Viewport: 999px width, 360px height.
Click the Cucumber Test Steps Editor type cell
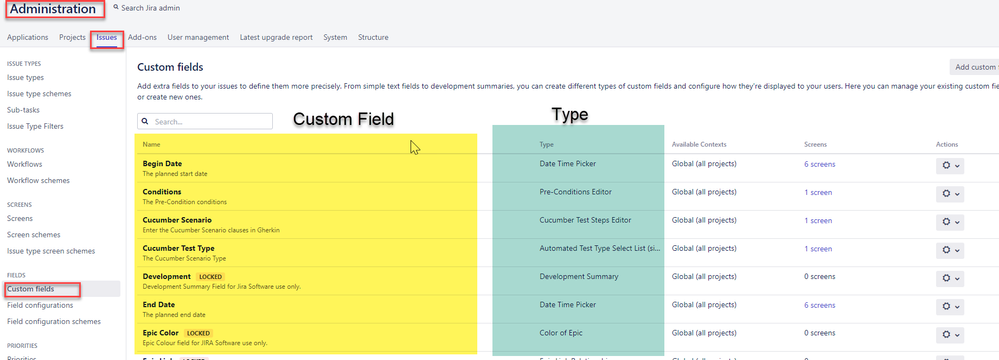coord(586,220)
